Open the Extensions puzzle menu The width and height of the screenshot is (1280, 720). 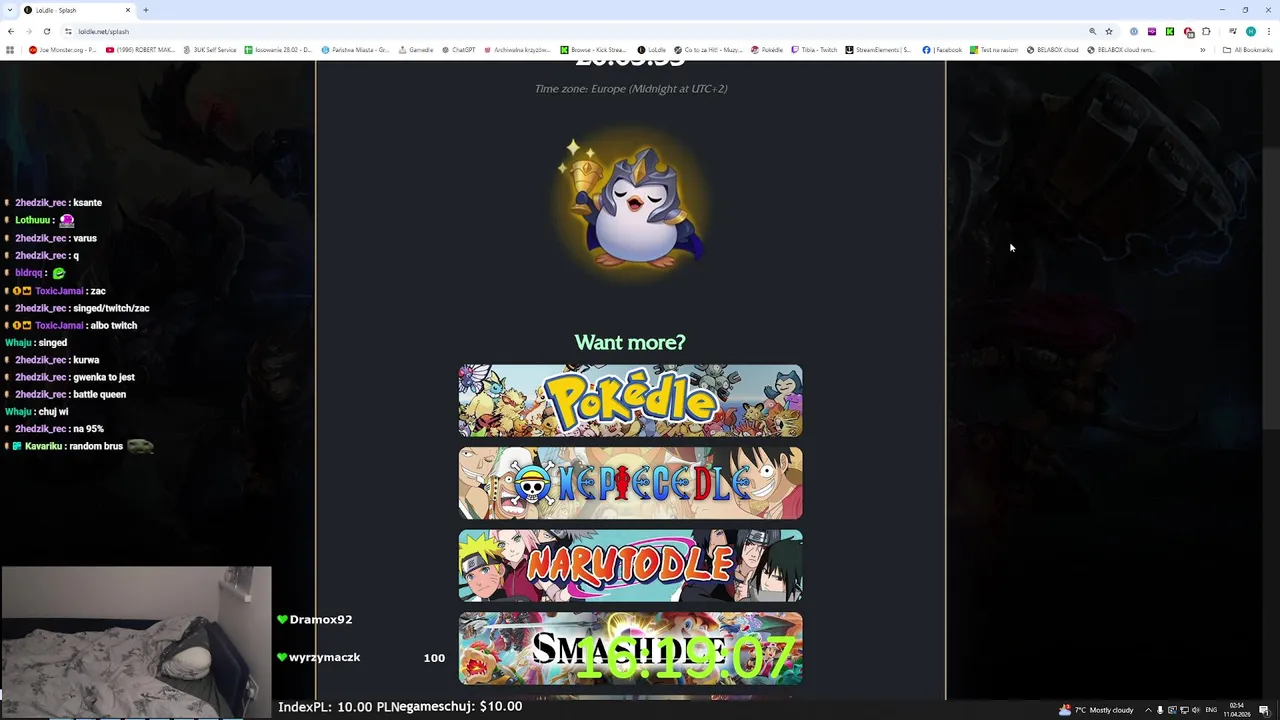pyautogui.click(x=1206, y=31)
